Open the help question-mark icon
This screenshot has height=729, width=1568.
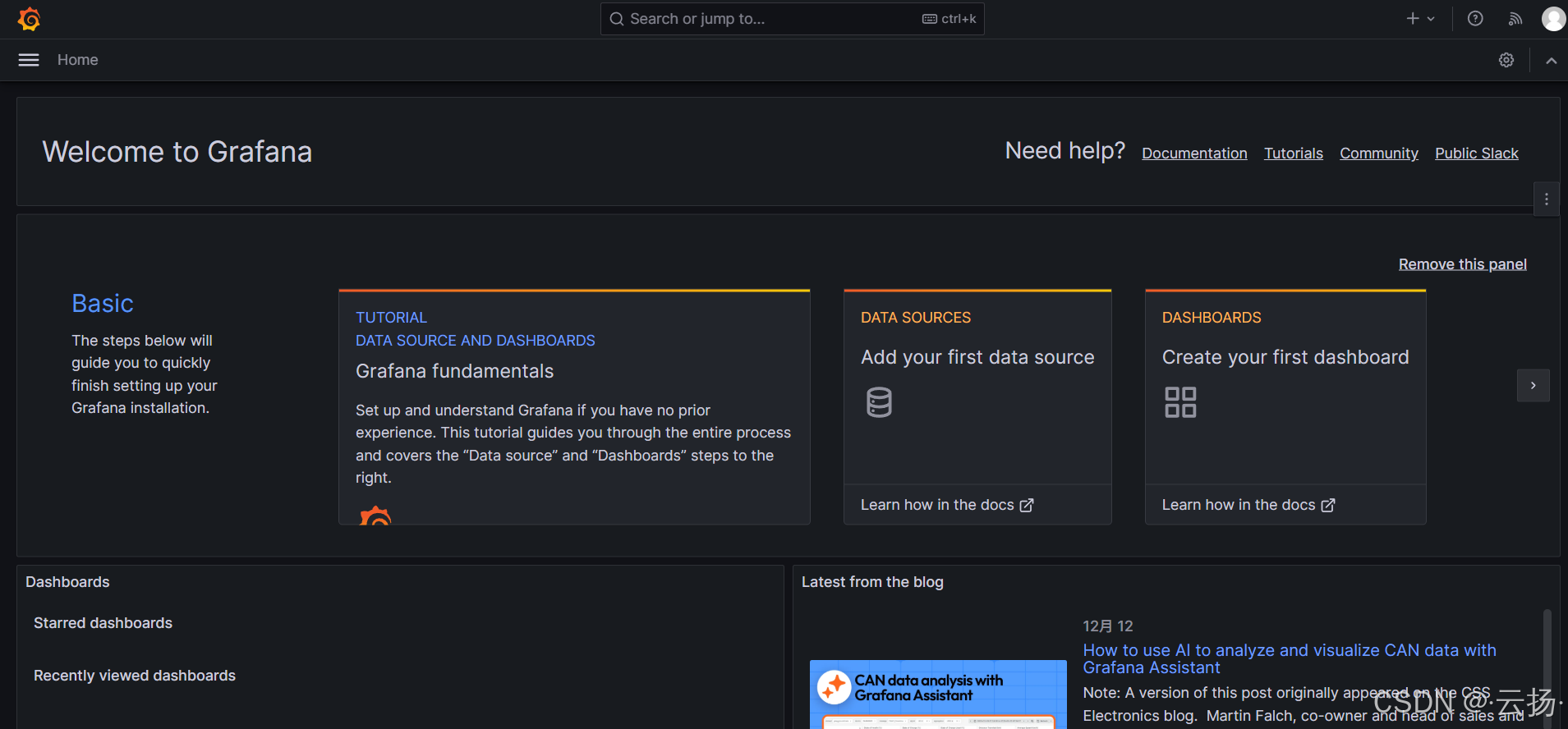[x=1475, y=19]
